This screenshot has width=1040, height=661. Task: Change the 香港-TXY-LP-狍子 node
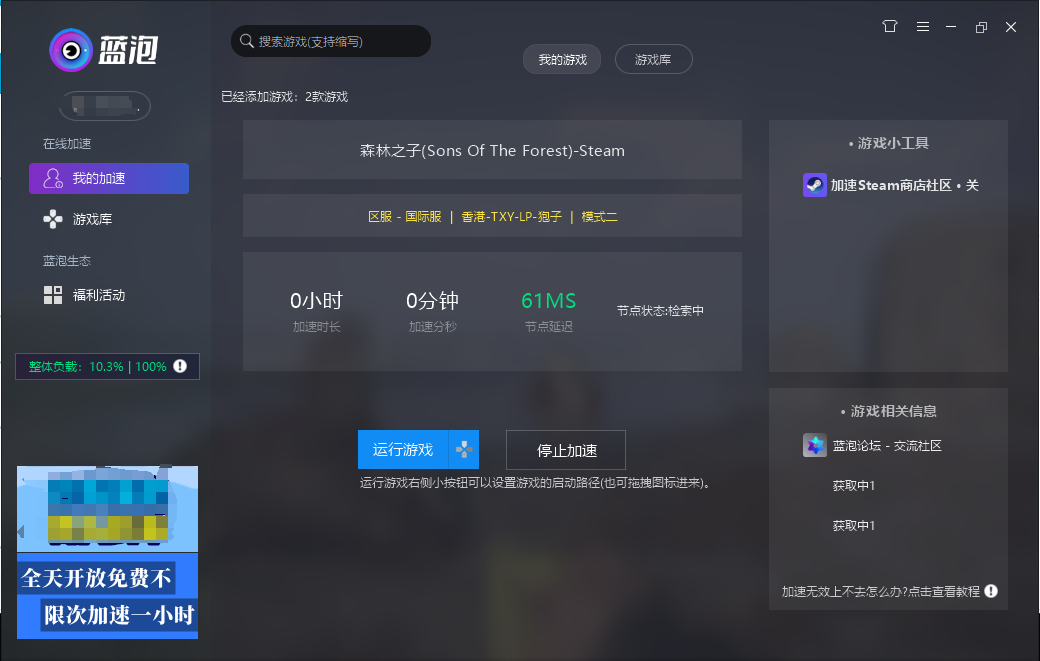(x=511, y=216)
